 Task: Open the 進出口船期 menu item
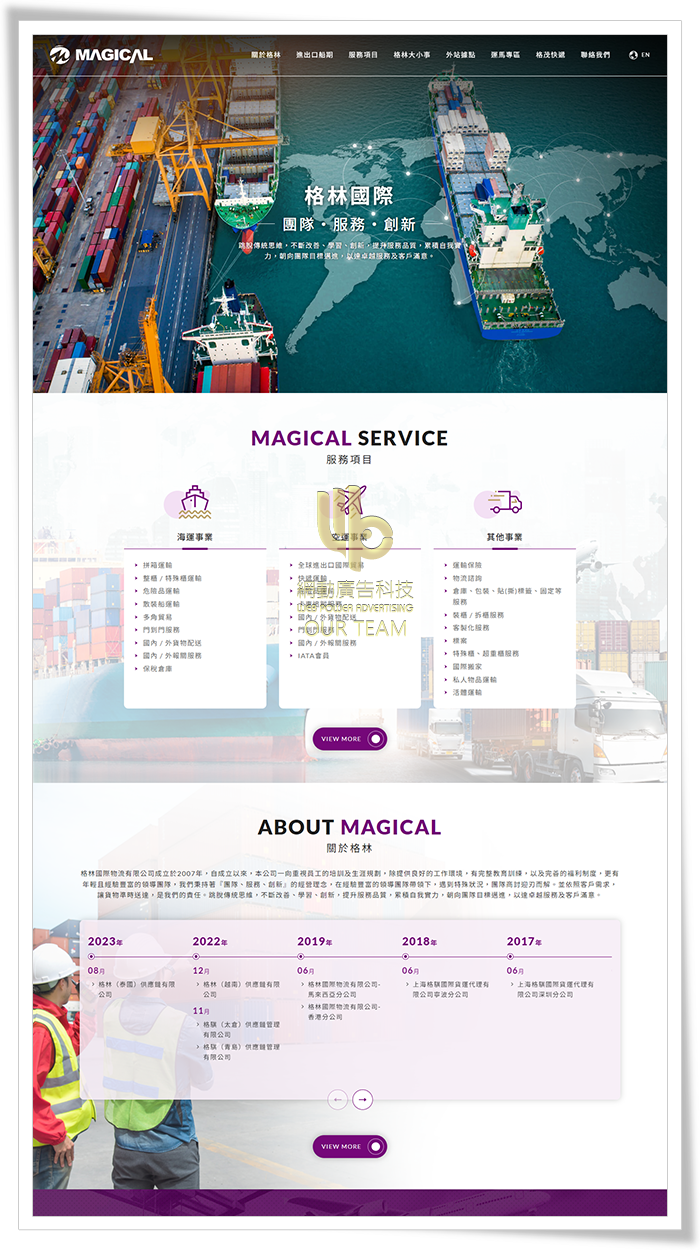pos(314,55)
